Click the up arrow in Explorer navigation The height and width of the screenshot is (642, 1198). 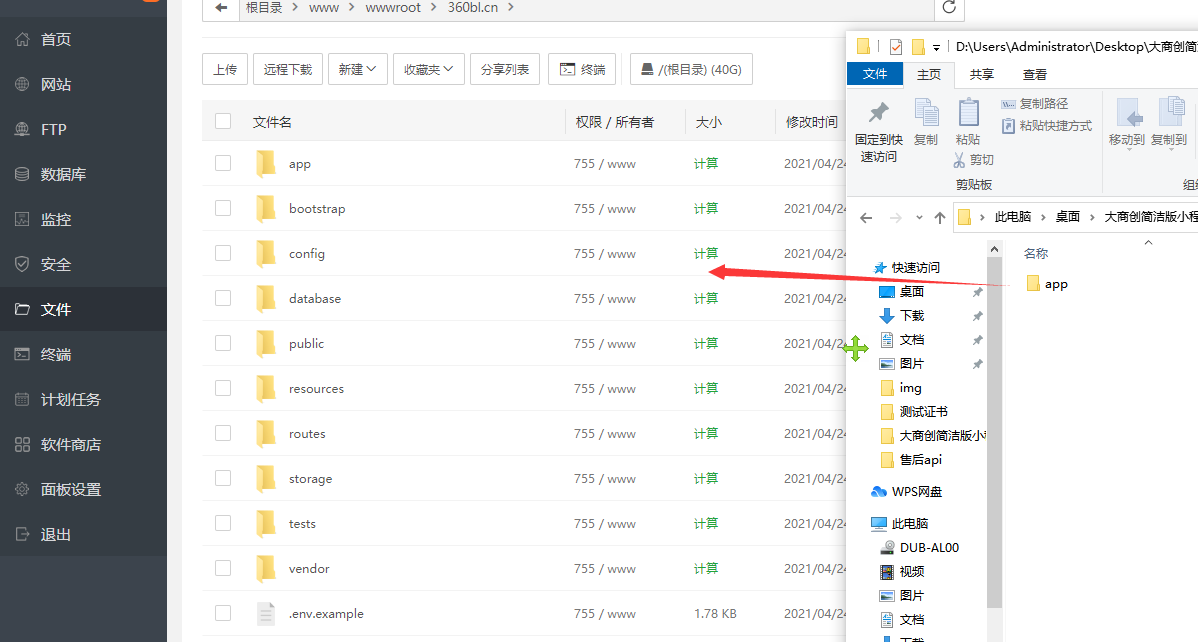pos(939,218)
